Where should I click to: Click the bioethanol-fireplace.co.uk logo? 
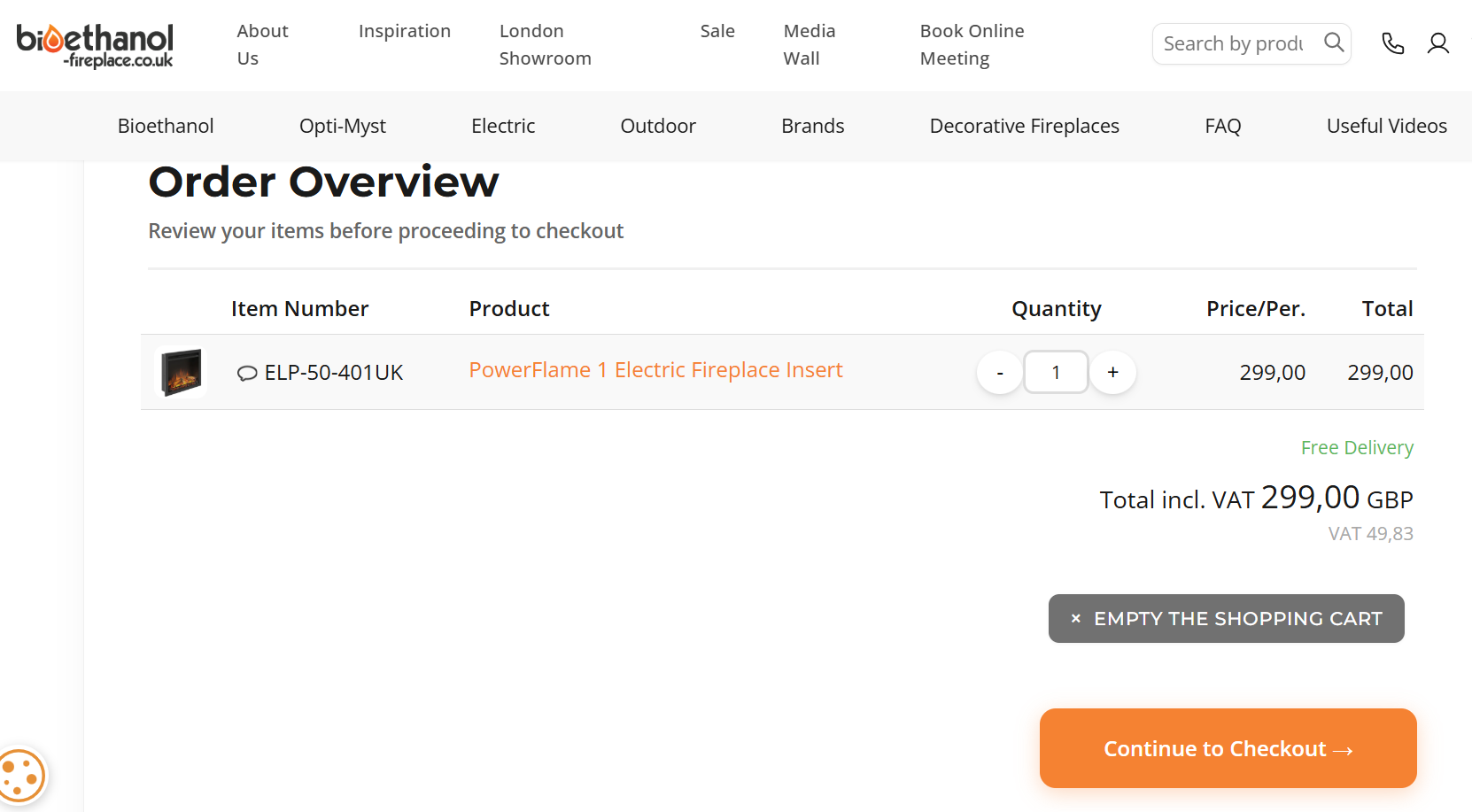[95, 45]
